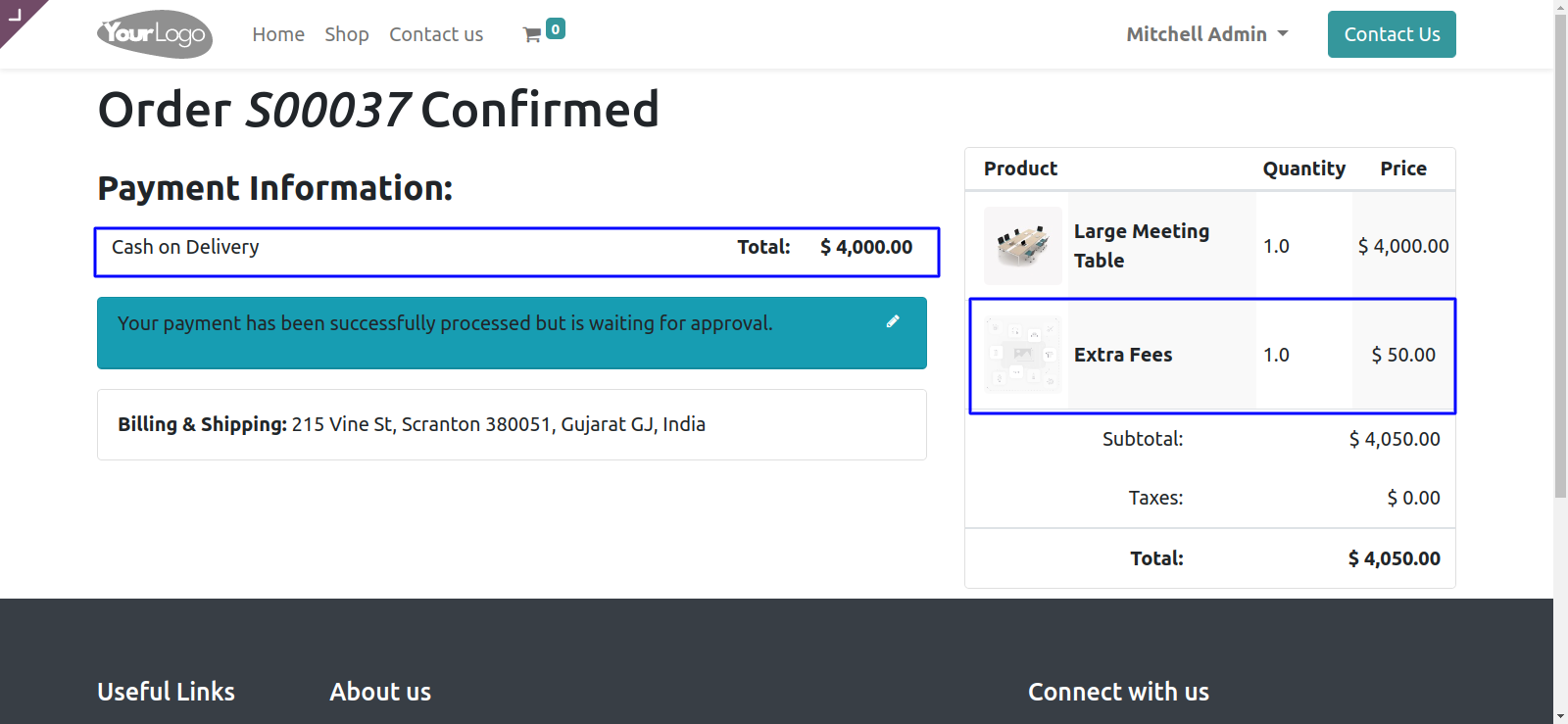1568x724 pixels.
Task: Open the shopping cart icon
Action: point(532,35)
